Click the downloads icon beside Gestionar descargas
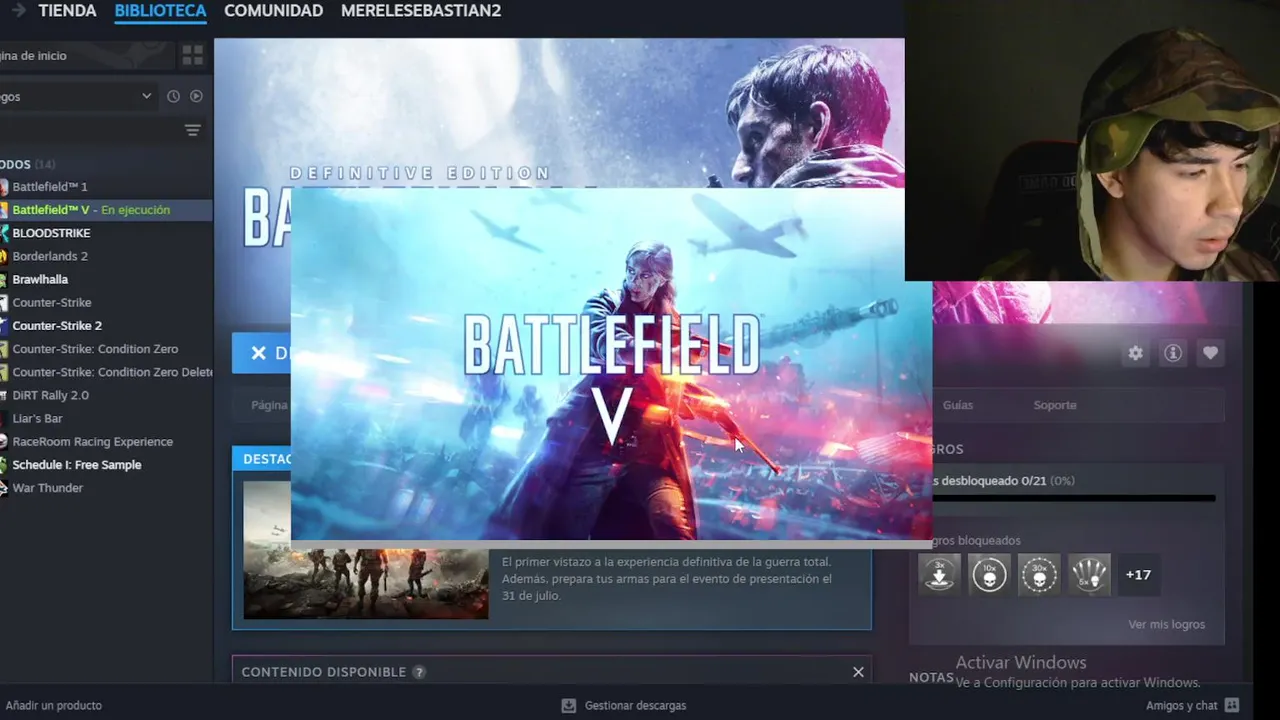The width and height of the screenshot is (1280, 720). click(569, 705)
